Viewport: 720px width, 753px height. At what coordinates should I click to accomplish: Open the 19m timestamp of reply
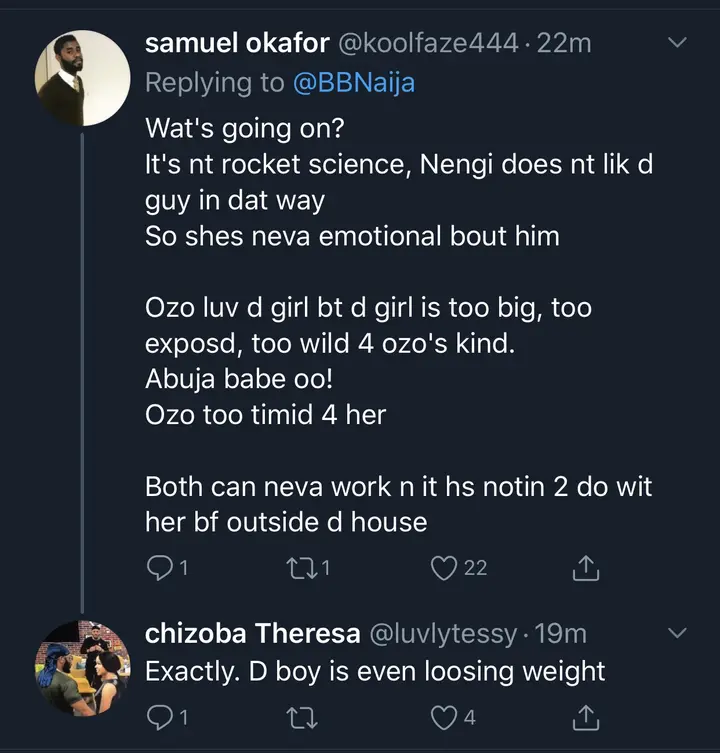click(x=563, y=633)
